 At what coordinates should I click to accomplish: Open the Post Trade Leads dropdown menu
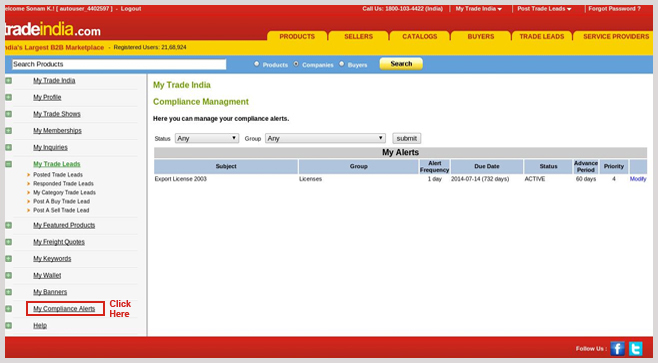click(x=544, y=8)
